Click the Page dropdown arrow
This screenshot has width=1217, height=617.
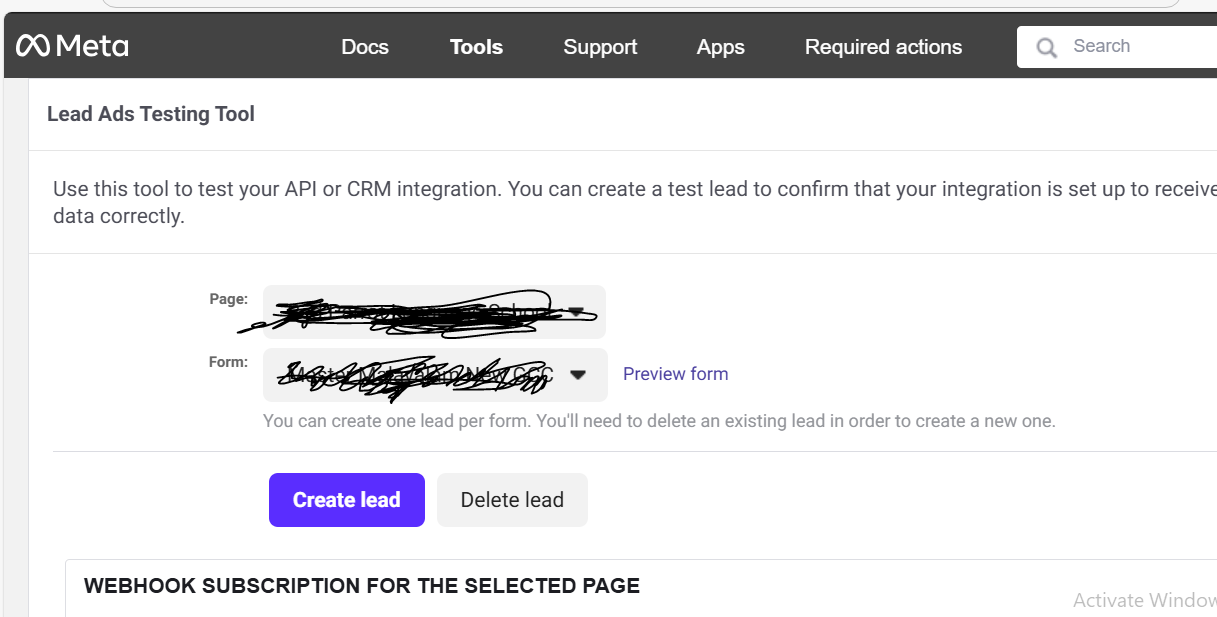[575, 312]
